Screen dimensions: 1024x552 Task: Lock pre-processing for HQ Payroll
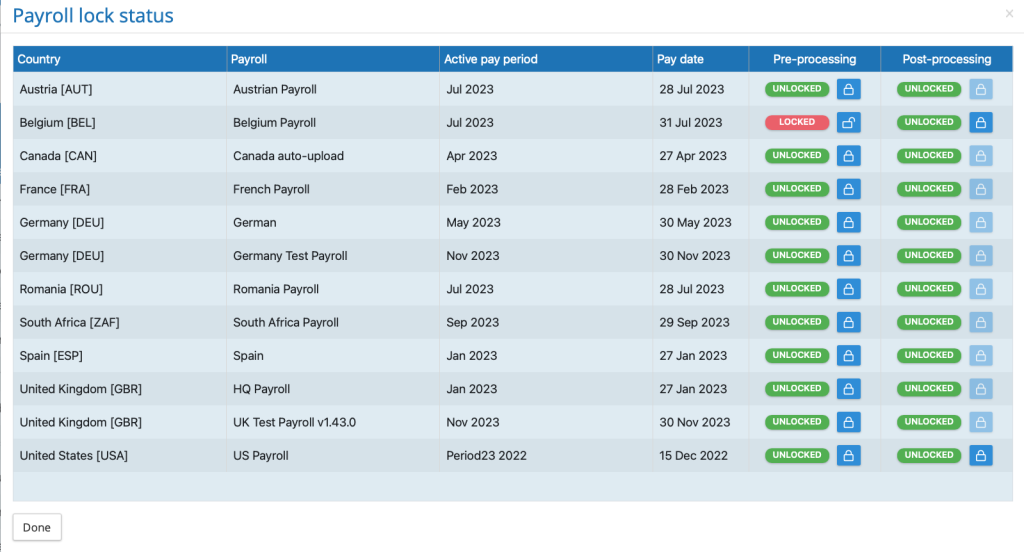(848, 388)
